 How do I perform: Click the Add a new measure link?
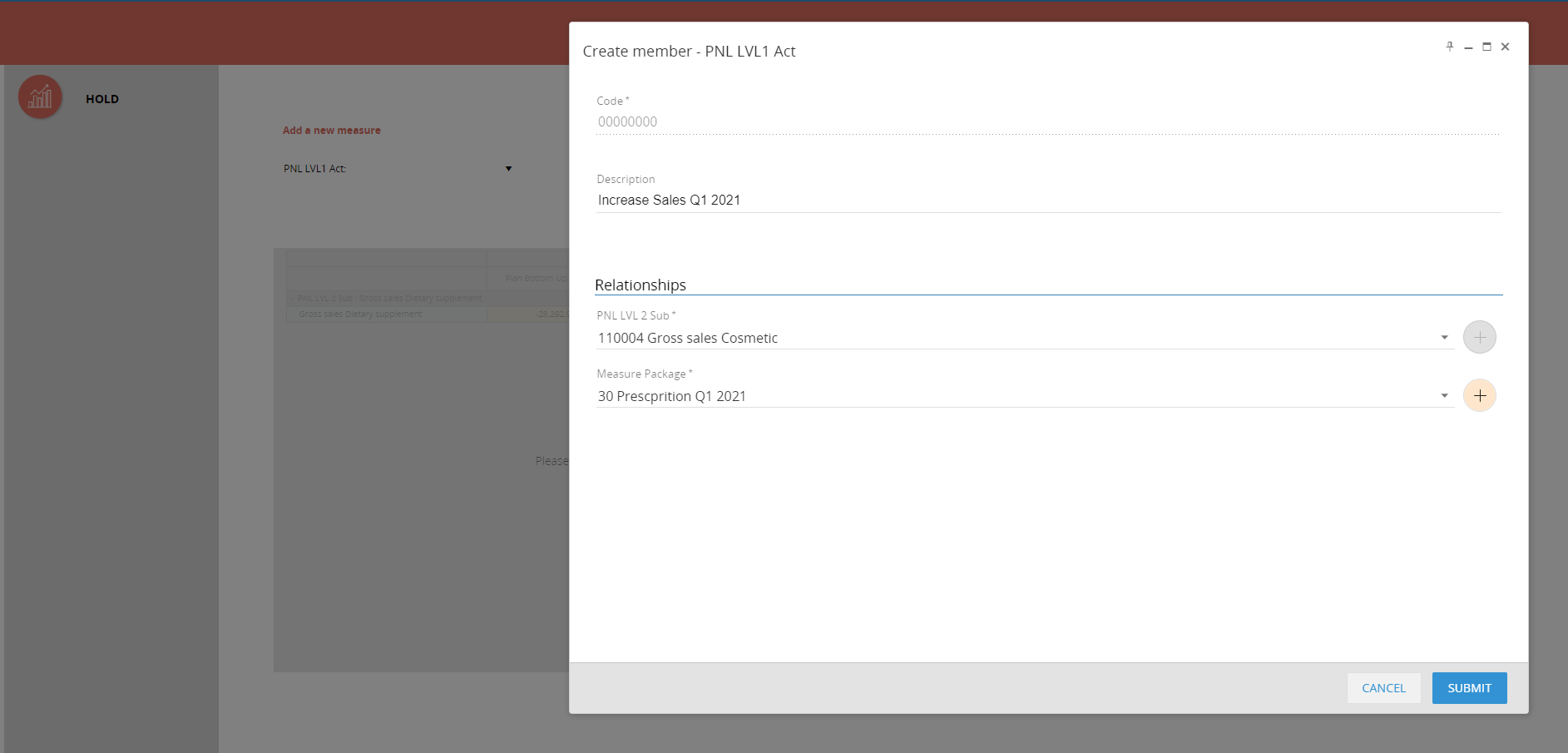tap(331, 131)
